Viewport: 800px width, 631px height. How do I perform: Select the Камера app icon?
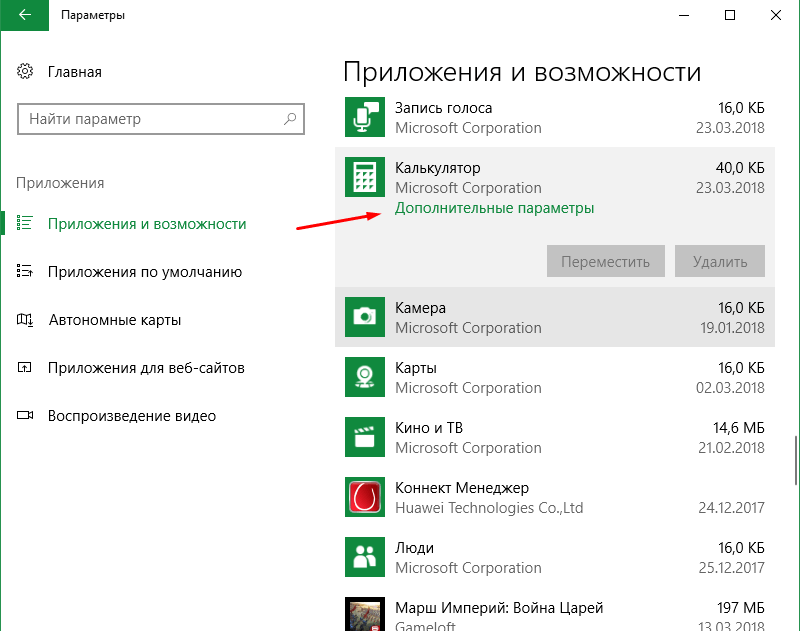(365, 317)
